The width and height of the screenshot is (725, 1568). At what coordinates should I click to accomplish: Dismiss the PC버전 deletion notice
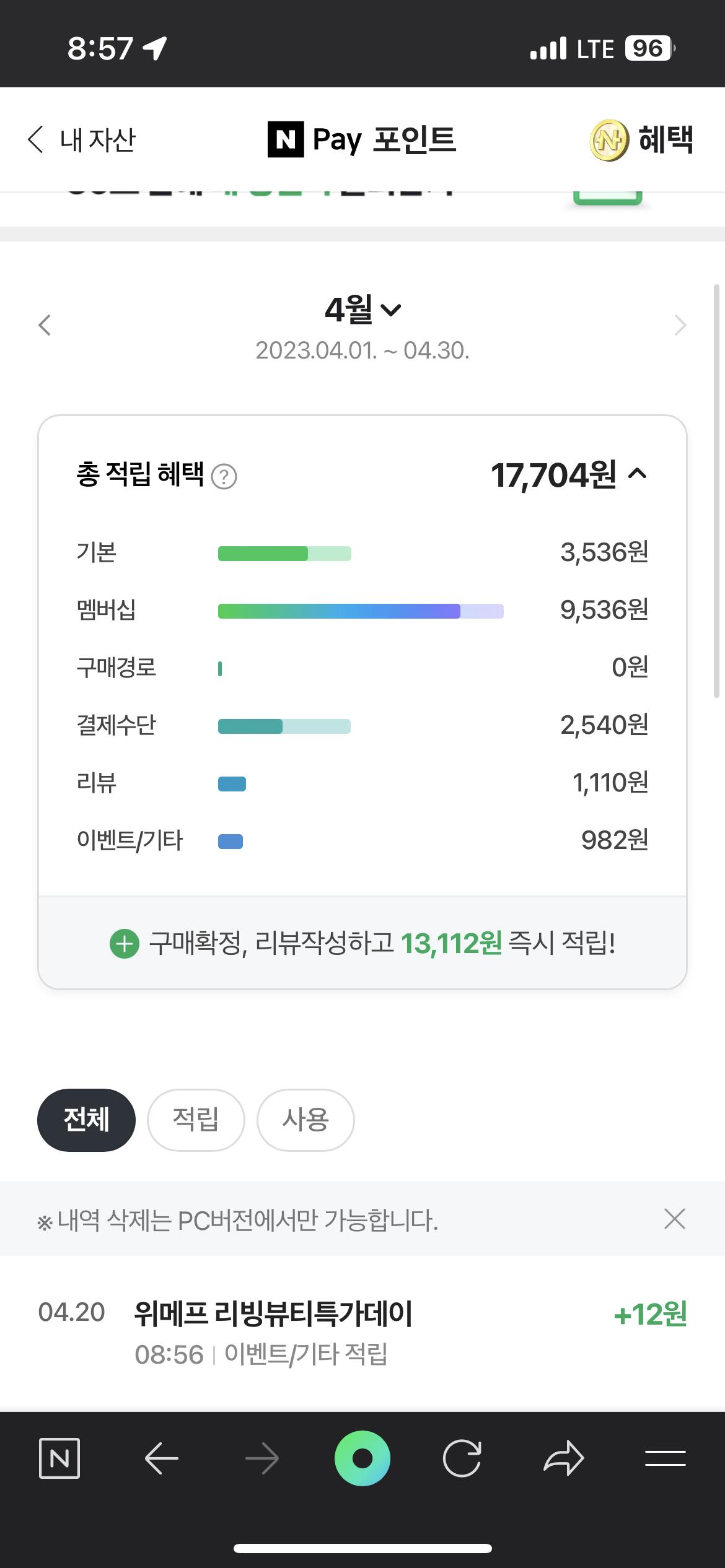(674, 1219)
